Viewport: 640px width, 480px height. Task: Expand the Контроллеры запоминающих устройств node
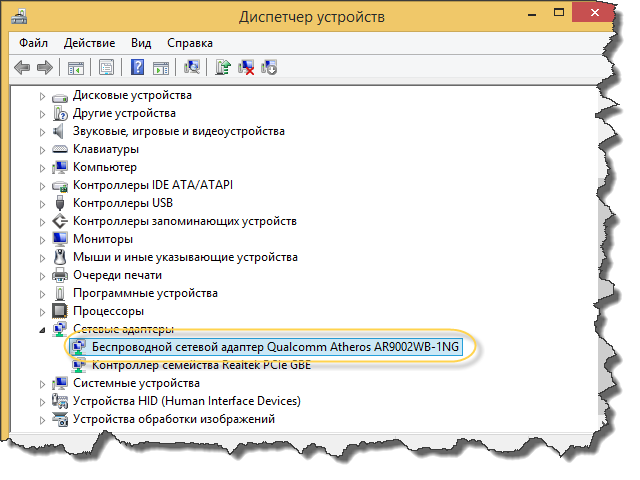point(42,222)
